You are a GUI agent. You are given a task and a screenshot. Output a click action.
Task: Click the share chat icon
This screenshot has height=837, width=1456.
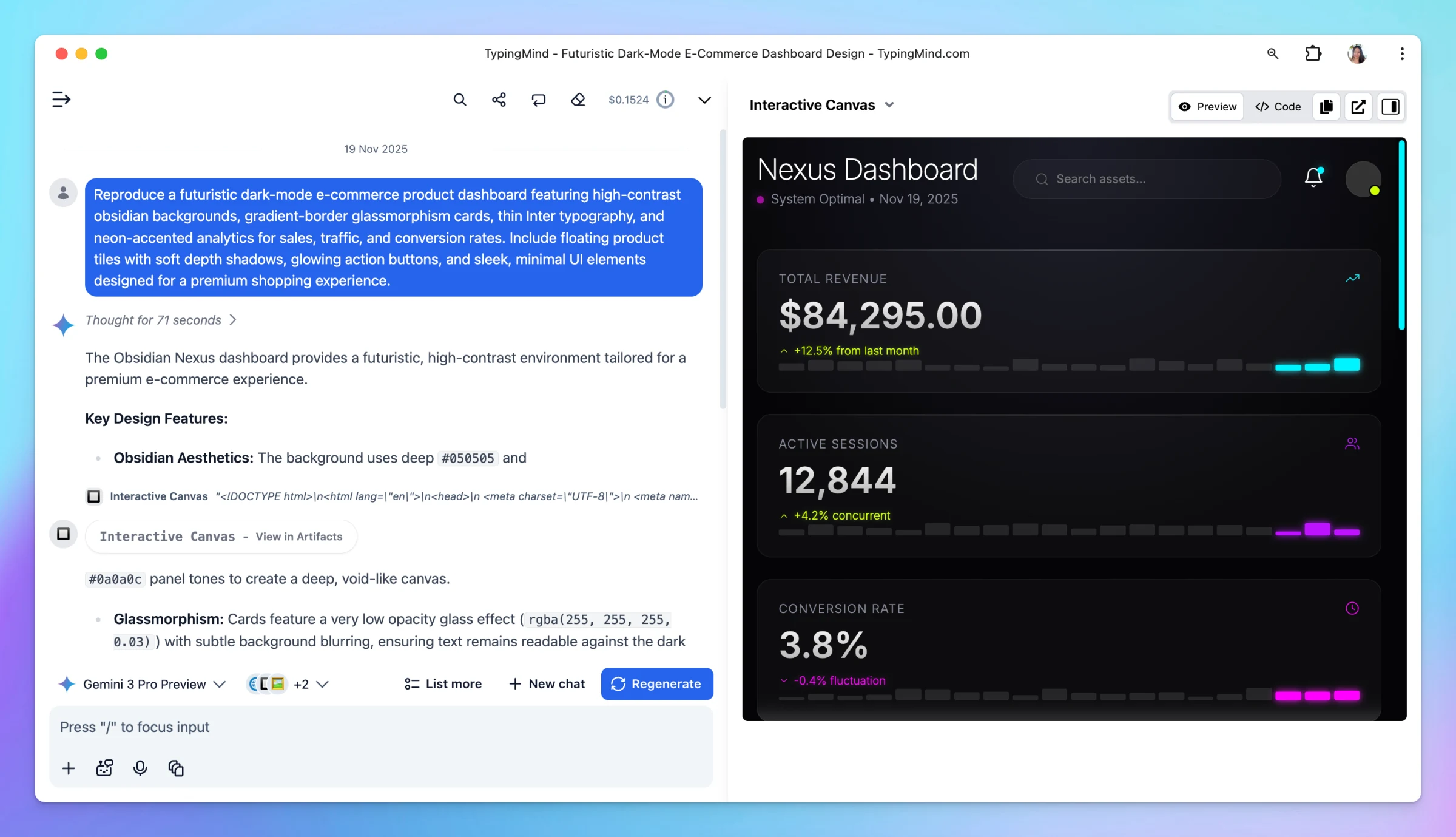[499, 100]
